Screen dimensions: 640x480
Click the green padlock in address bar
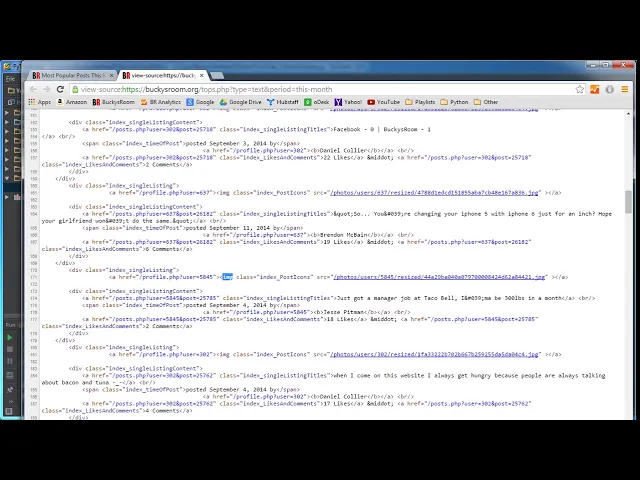75,89
